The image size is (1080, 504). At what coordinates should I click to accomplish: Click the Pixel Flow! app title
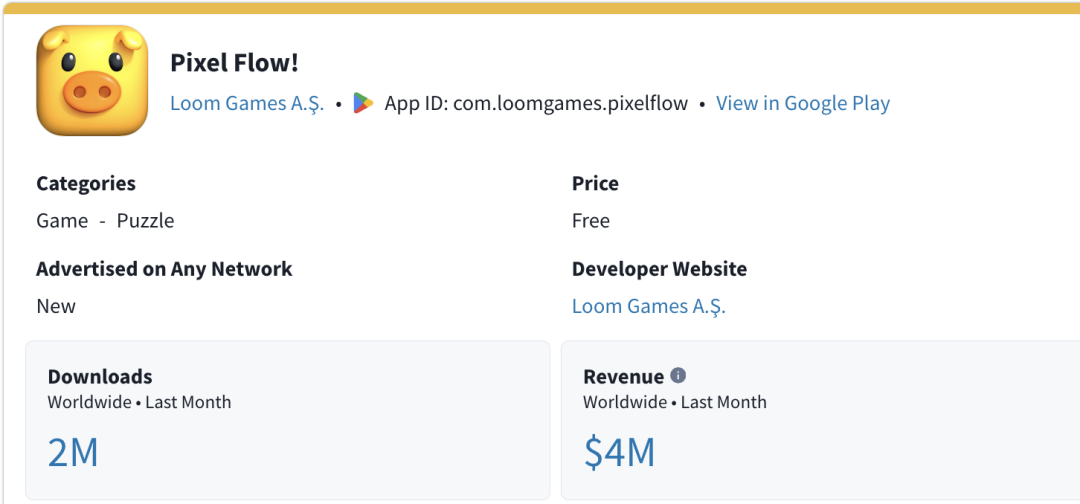tap(234, 63)
